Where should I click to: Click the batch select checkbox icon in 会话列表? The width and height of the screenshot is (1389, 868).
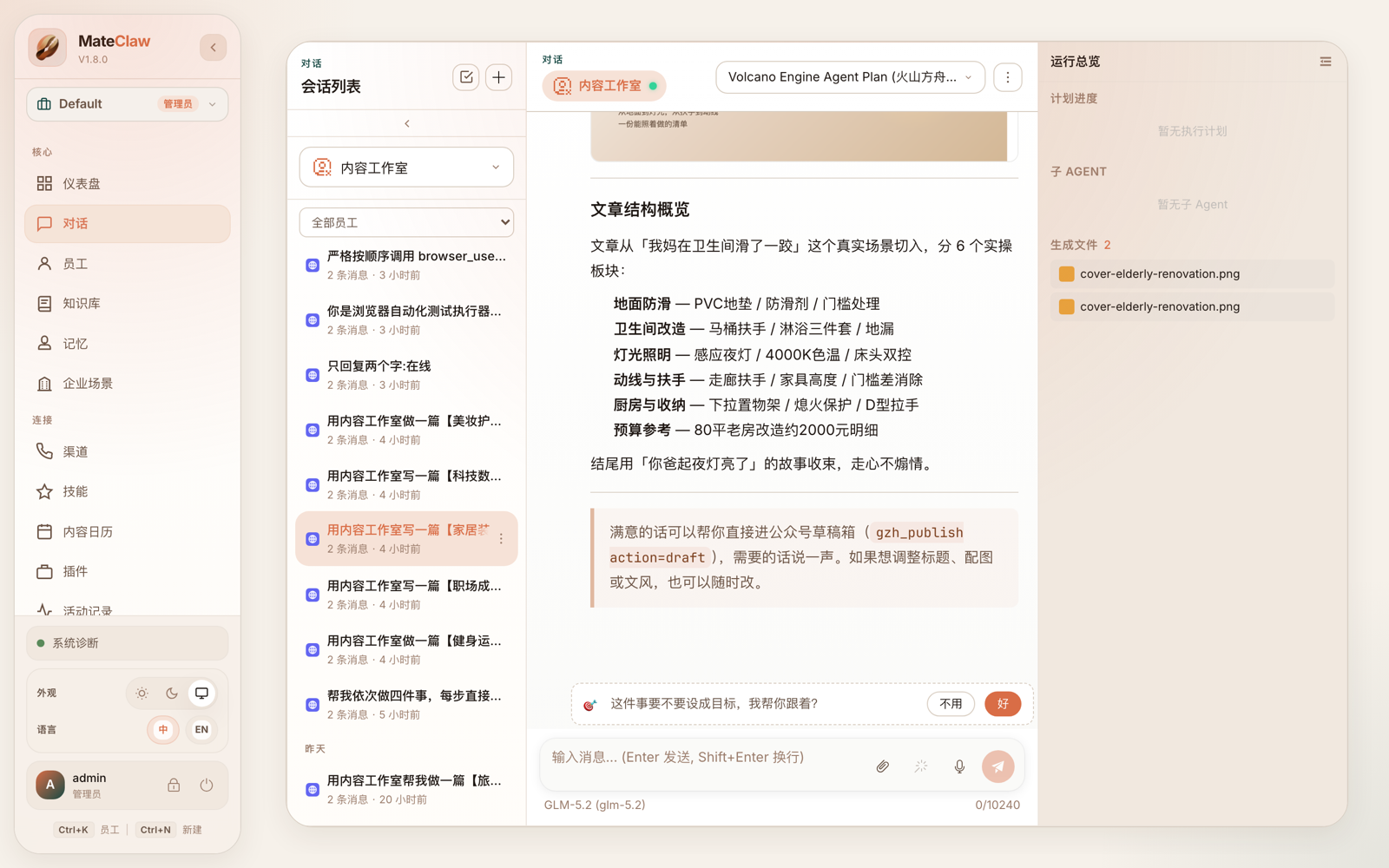coord(466,77)
